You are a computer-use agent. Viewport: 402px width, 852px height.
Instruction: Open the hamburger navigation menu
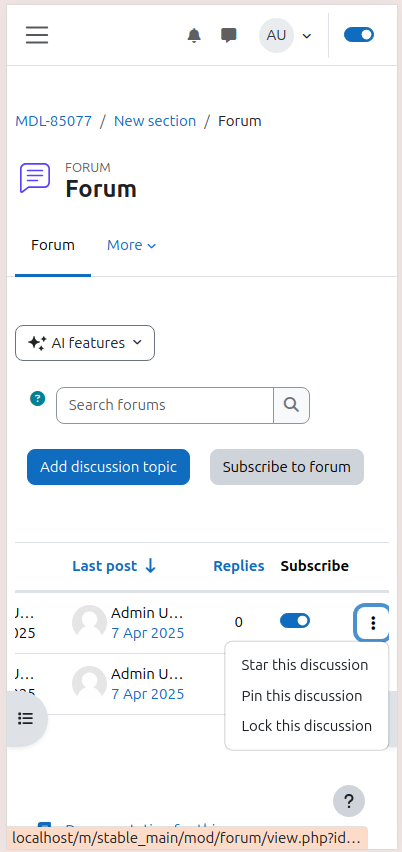tap(37, 35)
